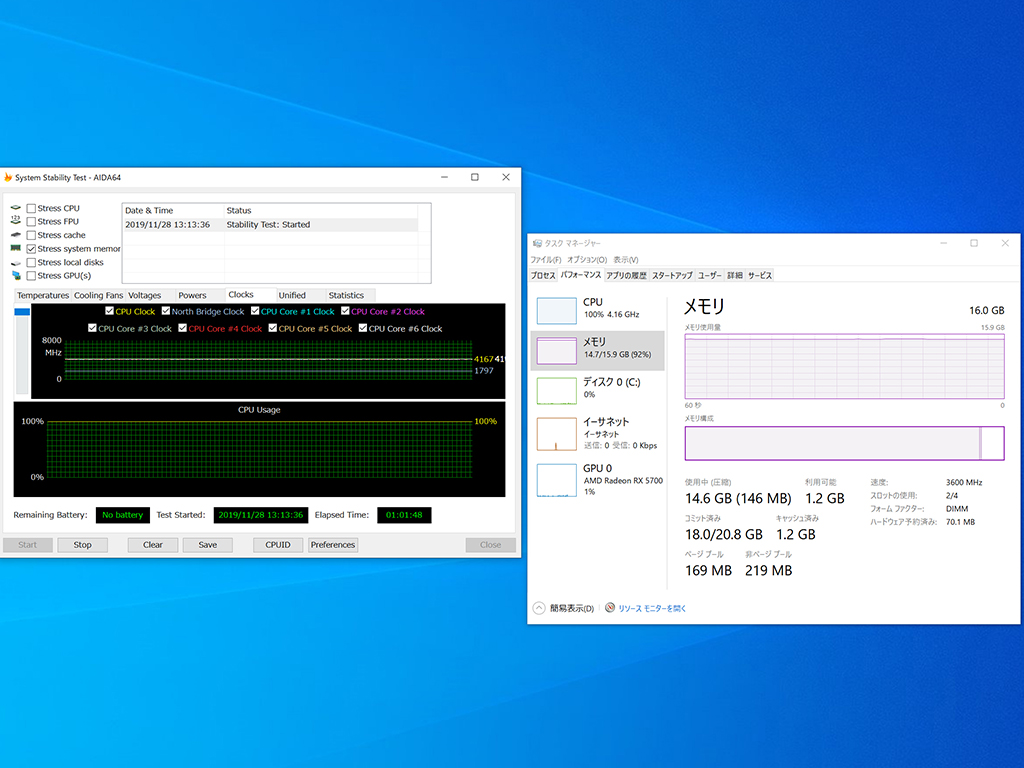Select the CPU performance graph thumbnail
Viewport: 1024px width, 768px height.
pyautogui.click(x=556, y=310)
